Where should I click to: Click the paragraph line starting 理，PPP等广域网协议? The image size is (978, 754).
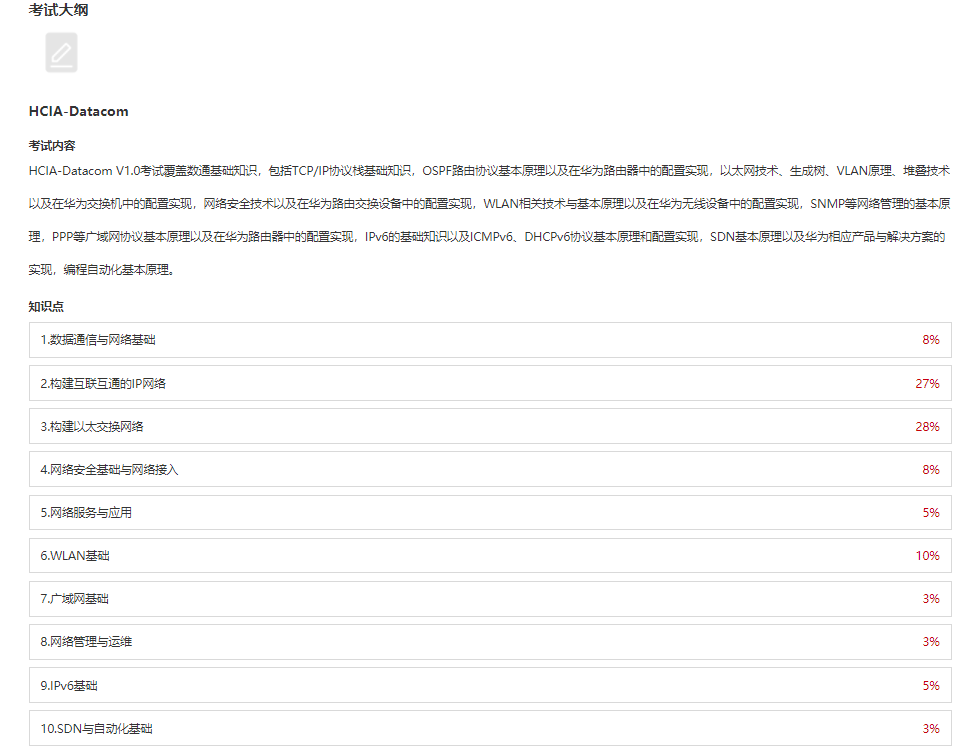tap(487, 237)
